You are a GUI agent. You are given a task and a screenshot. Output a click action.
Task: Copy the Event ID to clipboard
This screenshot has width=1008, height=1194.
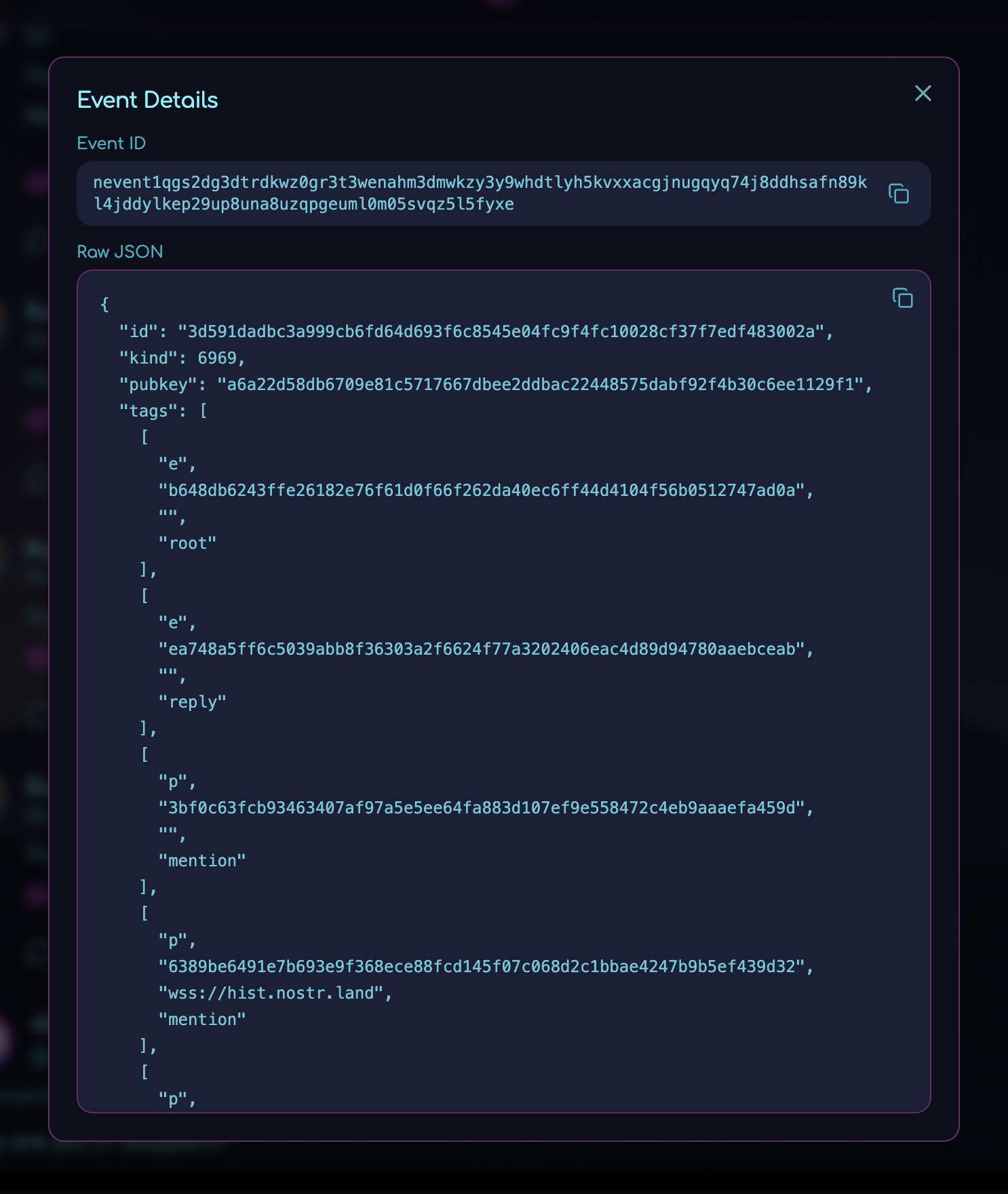[x=899, y=193]
